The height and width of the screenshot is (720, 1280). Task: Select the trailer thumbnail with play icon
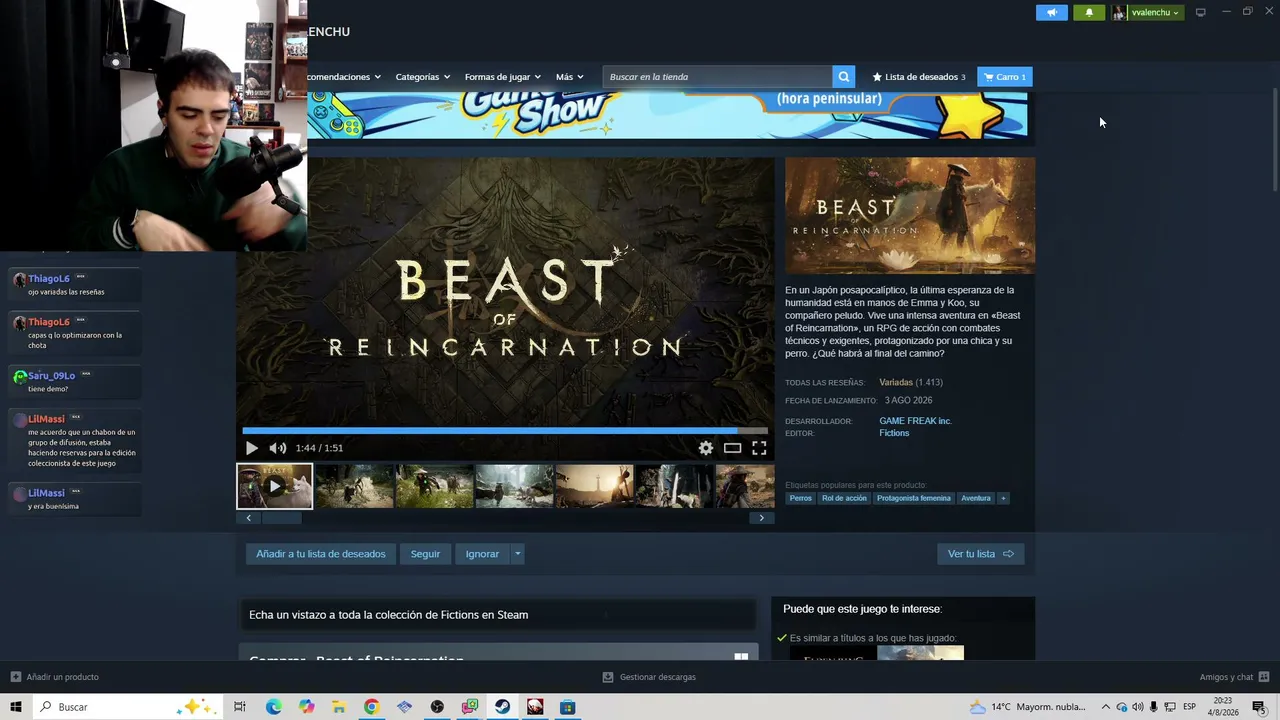pyautogui.click(x=274, y=486)
